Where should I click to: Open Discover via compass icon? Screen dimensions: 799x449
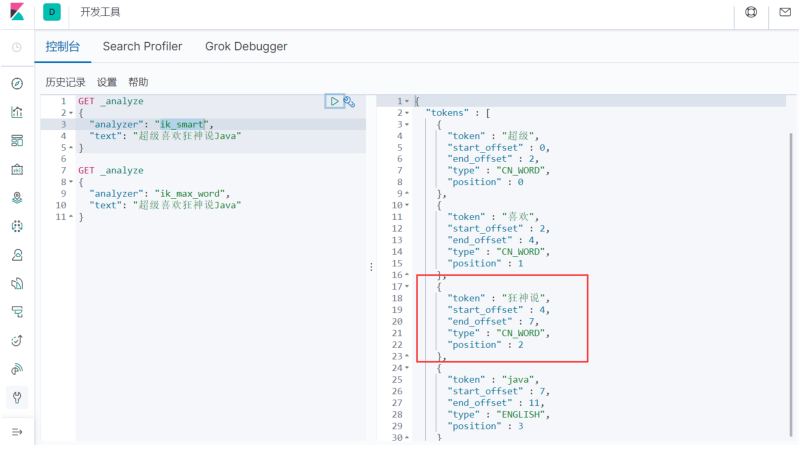(x=17, y=83)
